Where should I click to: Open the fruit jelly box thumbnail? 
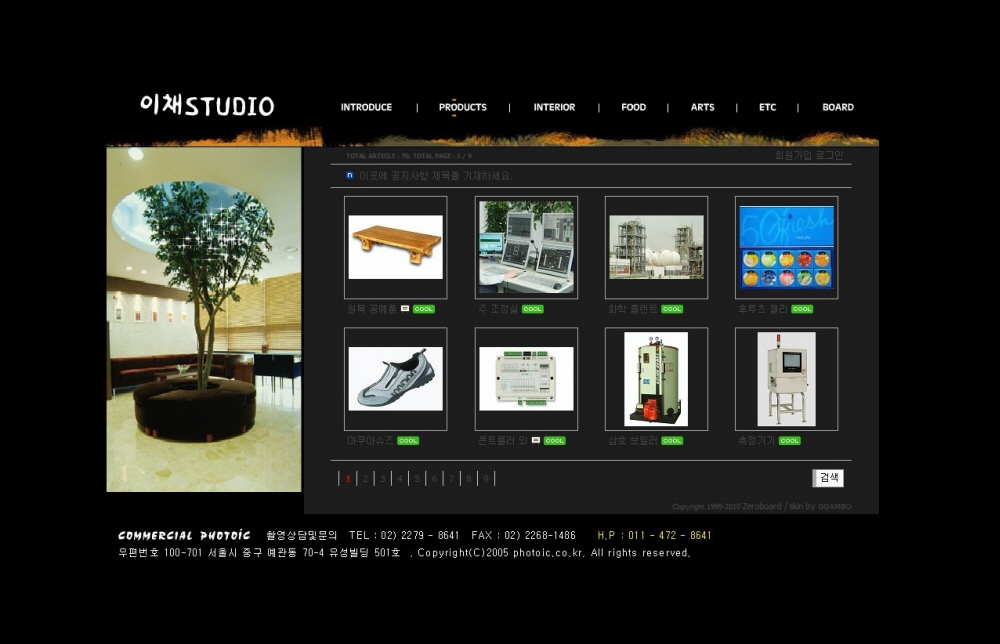786,247
